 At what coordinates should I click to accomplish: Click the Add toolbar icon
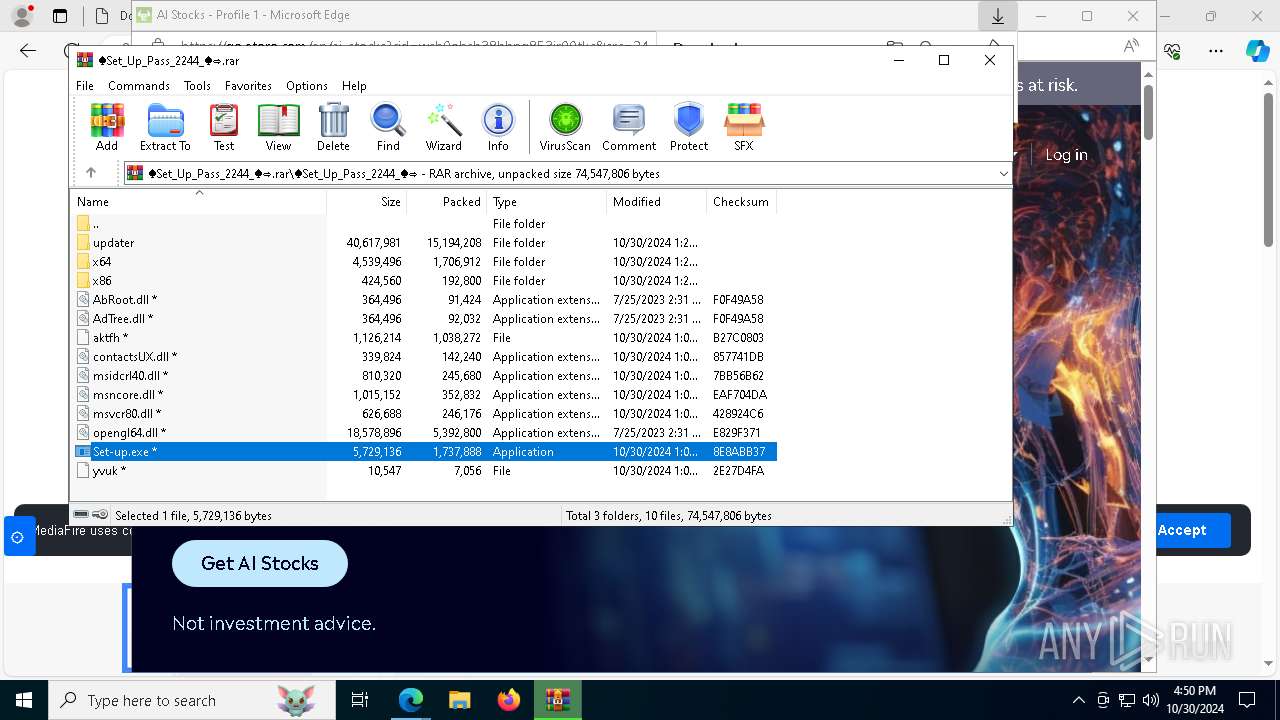[x=107, y=127]
